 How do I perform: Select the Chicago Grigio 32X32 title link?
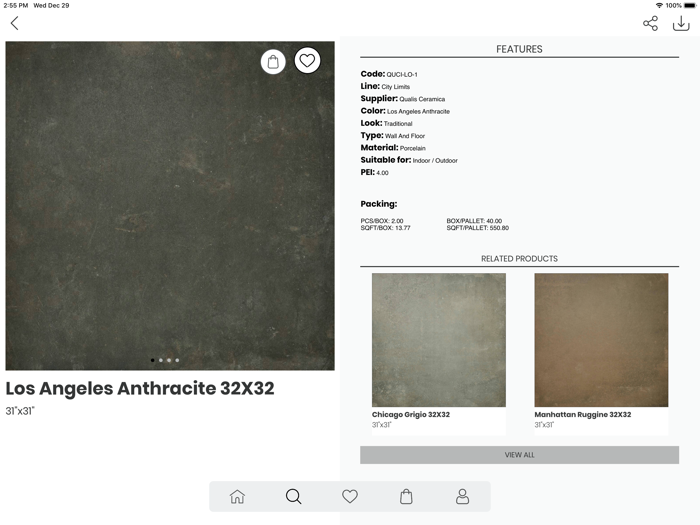pos(411,414)
